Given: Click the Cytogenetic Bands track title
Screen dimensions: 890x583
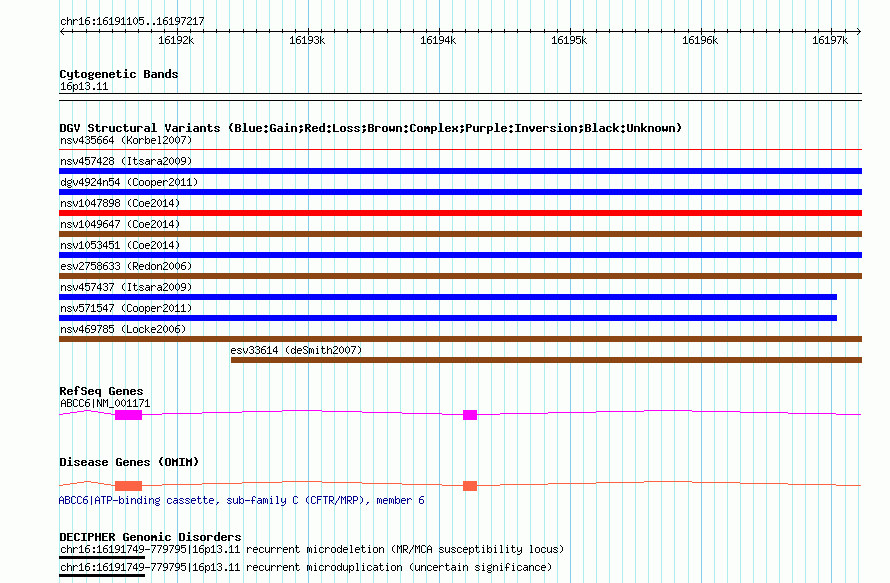Looking at the screenshot, I should pos(119,74).
